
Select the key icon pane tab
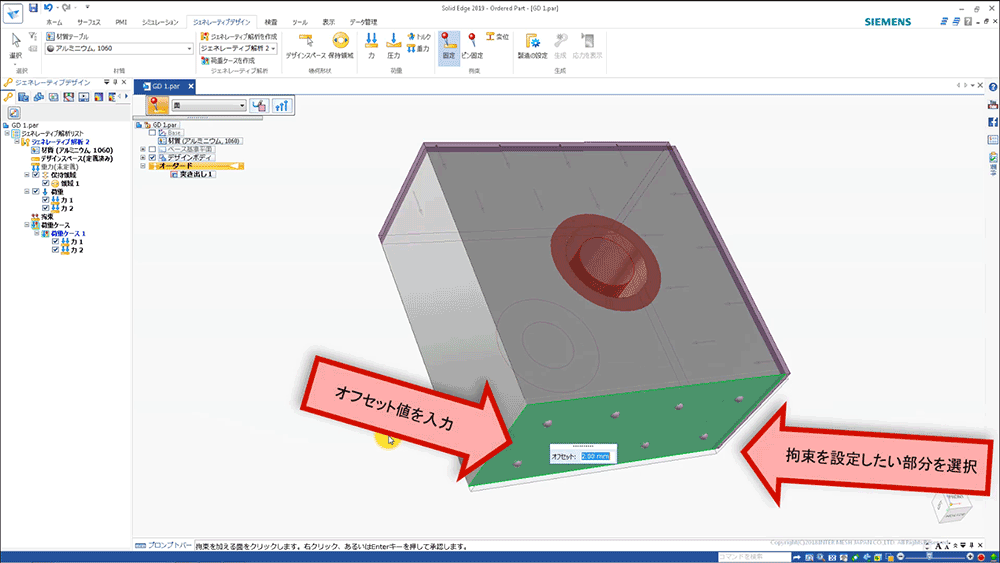point(8,97)
